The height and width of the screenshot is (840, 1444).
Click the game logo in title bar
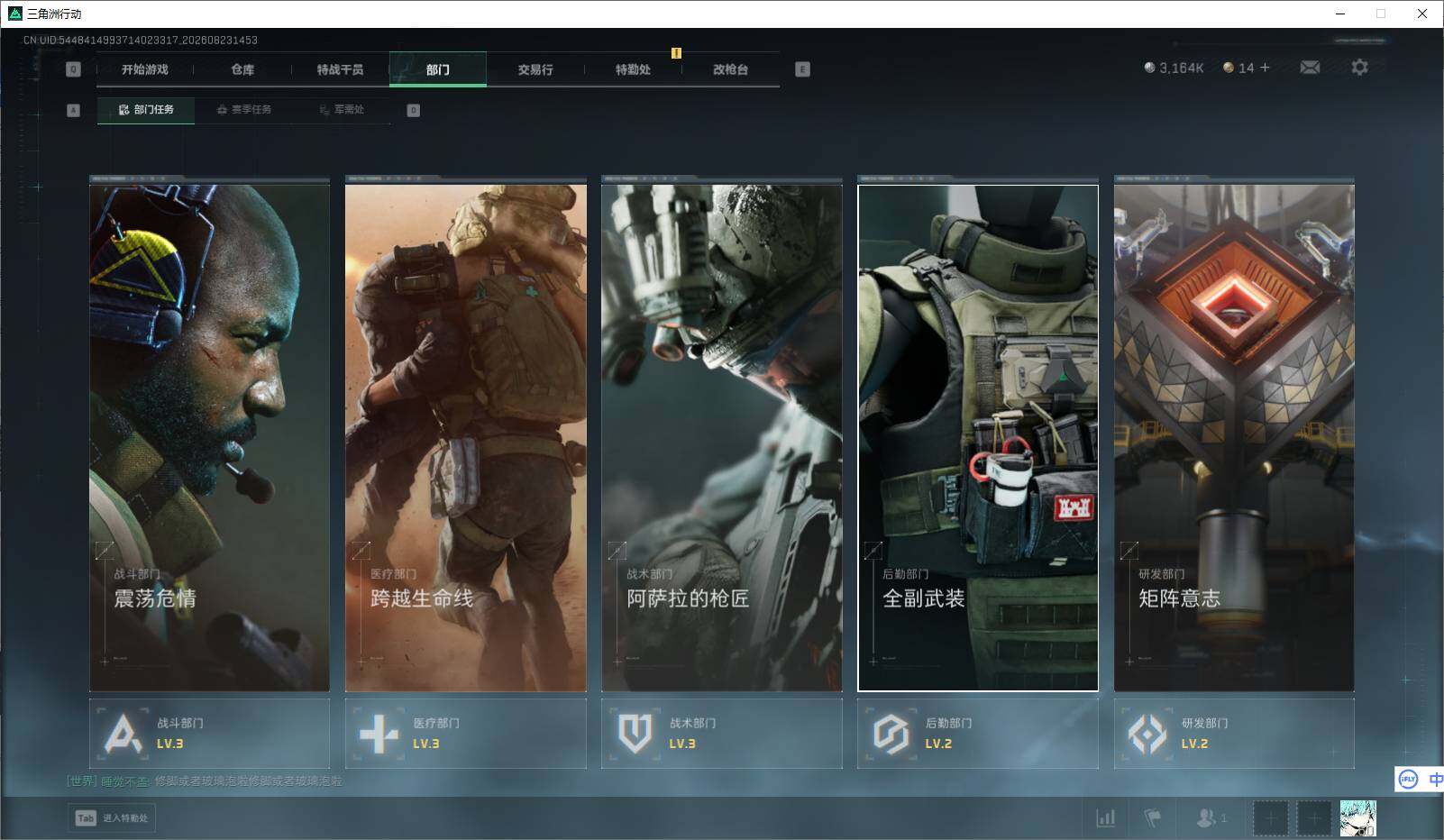coord(14,14)
